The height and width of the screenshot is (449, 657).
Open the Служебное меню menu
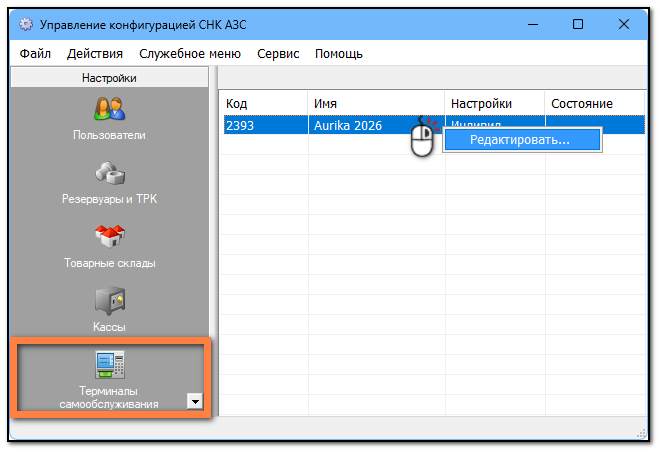pos(190,54)
